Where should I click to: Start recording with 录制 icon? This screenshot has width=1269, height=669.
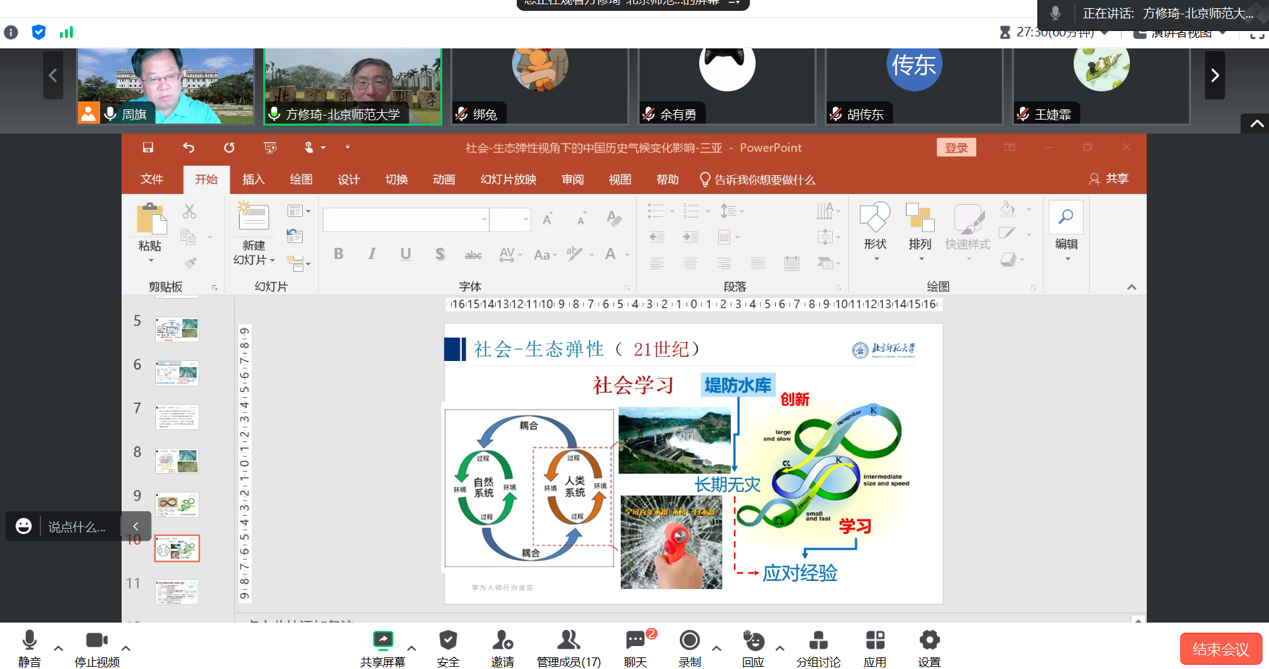pos(689,641)
